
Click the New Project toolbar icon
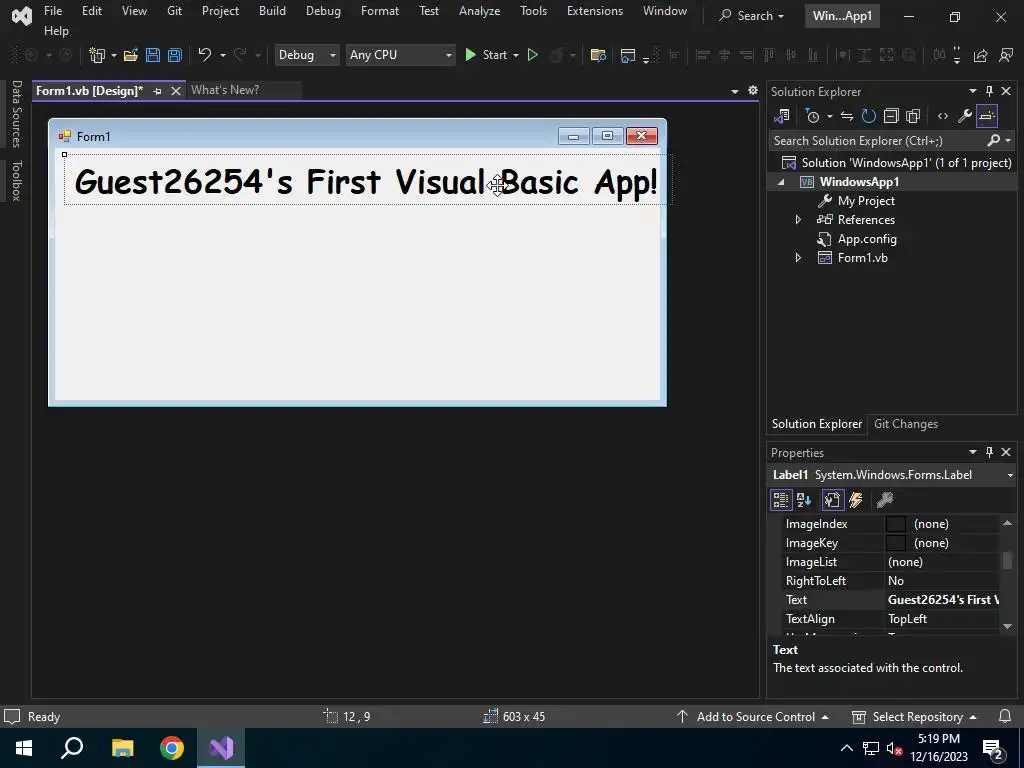(97, 55)
